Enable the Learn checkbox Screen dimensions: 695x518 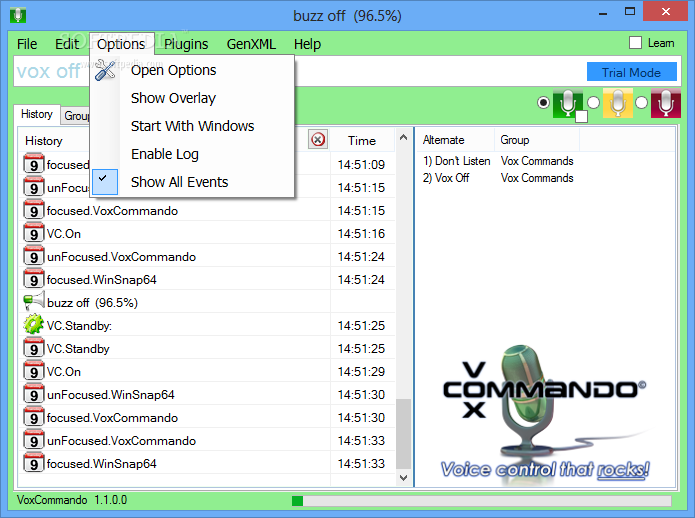pyautogui.click(x=635, y=43)
